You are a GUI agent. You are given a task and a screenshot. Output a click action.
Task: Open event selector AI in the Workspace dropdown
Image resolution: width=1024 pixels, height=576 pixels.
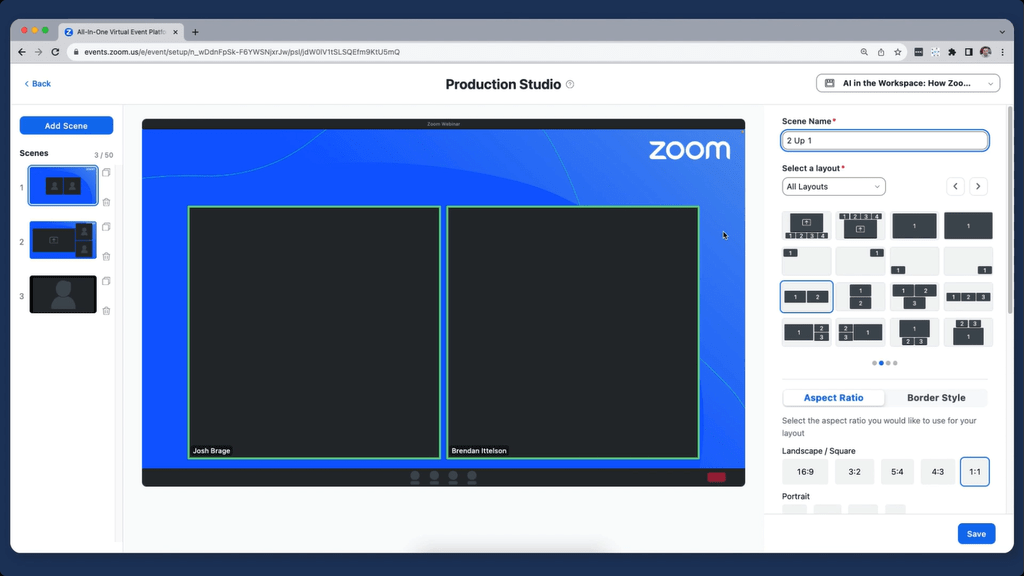pyautogui.click(x=908, y=83)
